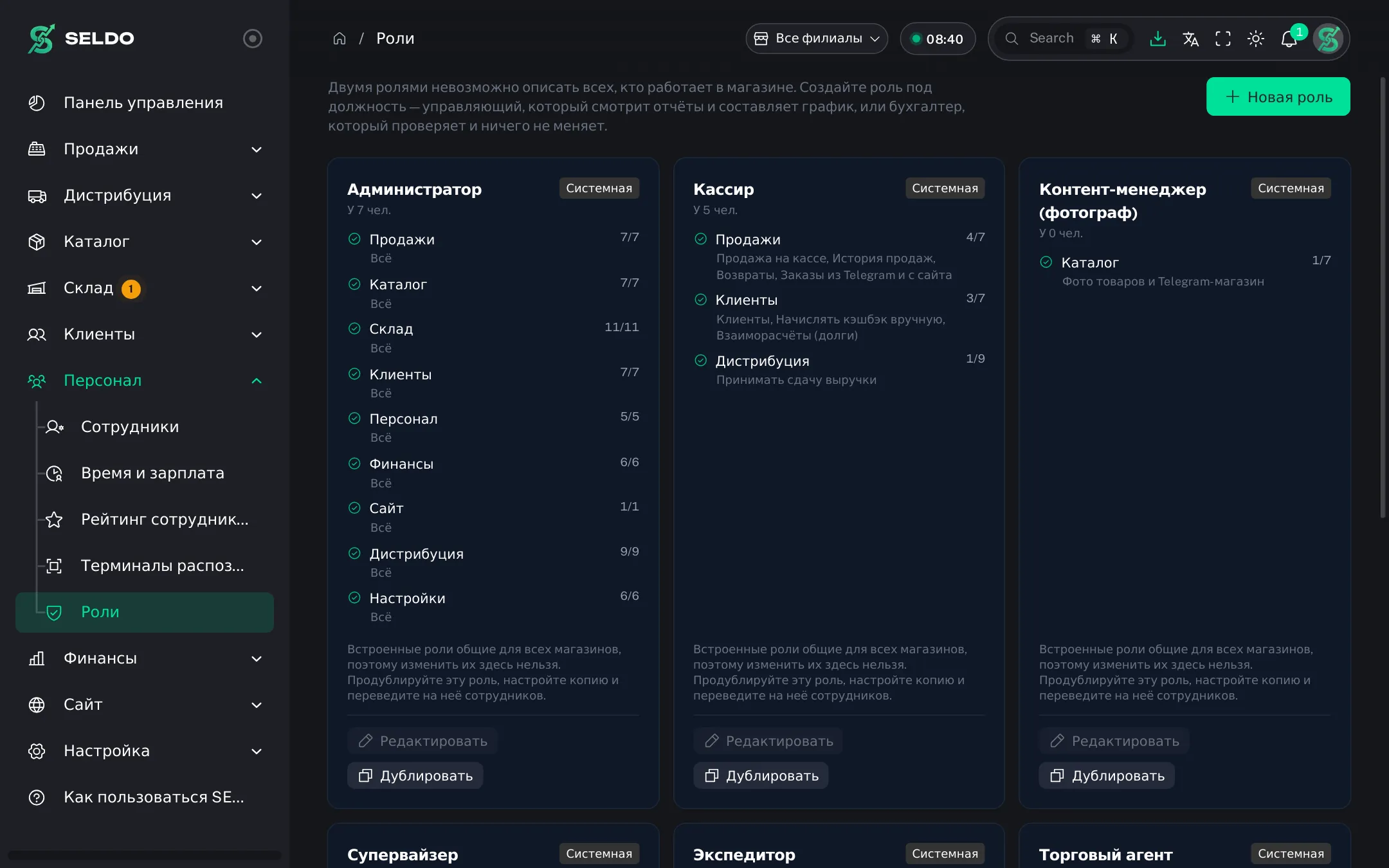Open Панель управления in sidebar
Screen dimensions: 1389x868
145,103
